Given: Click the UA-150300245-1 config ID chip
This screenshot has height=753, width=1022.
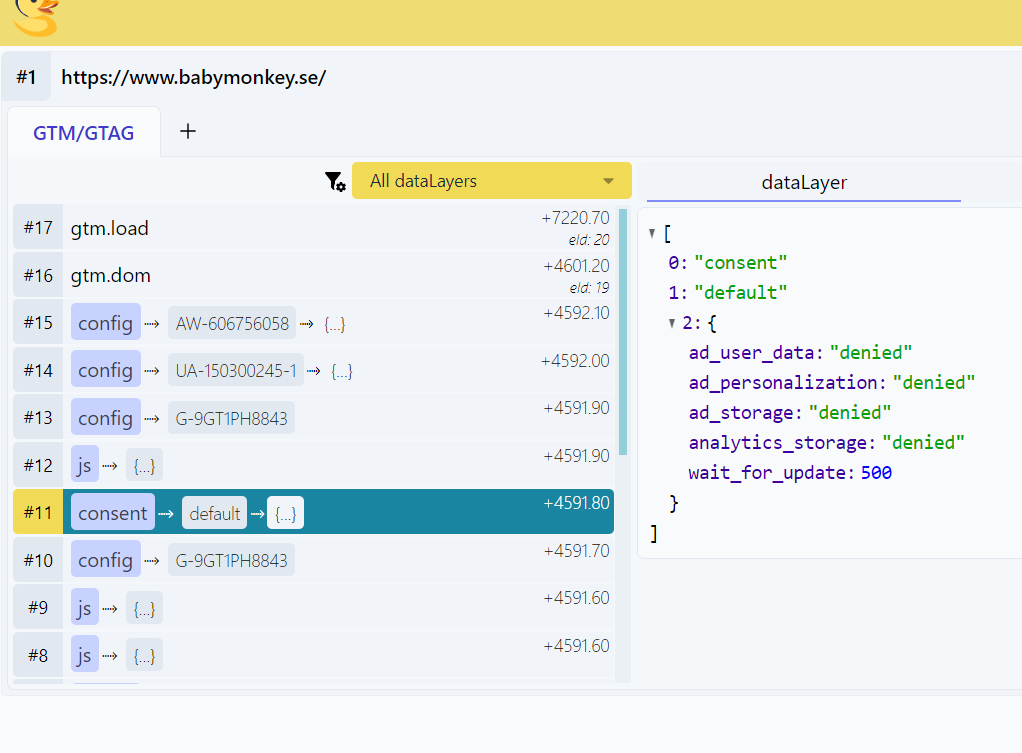Looking at the screenshot, I should 236,371.
